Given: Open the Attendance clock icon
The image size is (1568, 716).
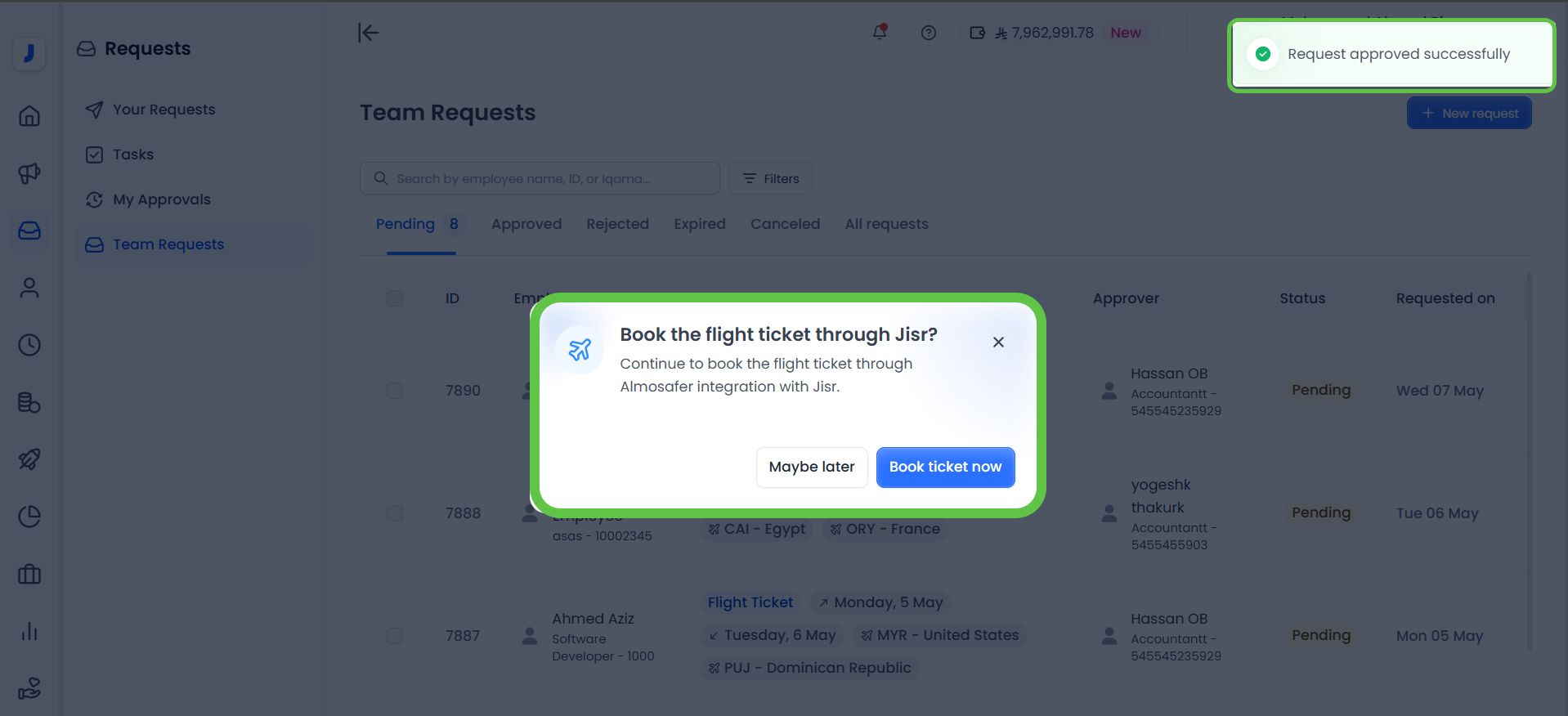Looking at the screenshot, I should coord(29,345).
